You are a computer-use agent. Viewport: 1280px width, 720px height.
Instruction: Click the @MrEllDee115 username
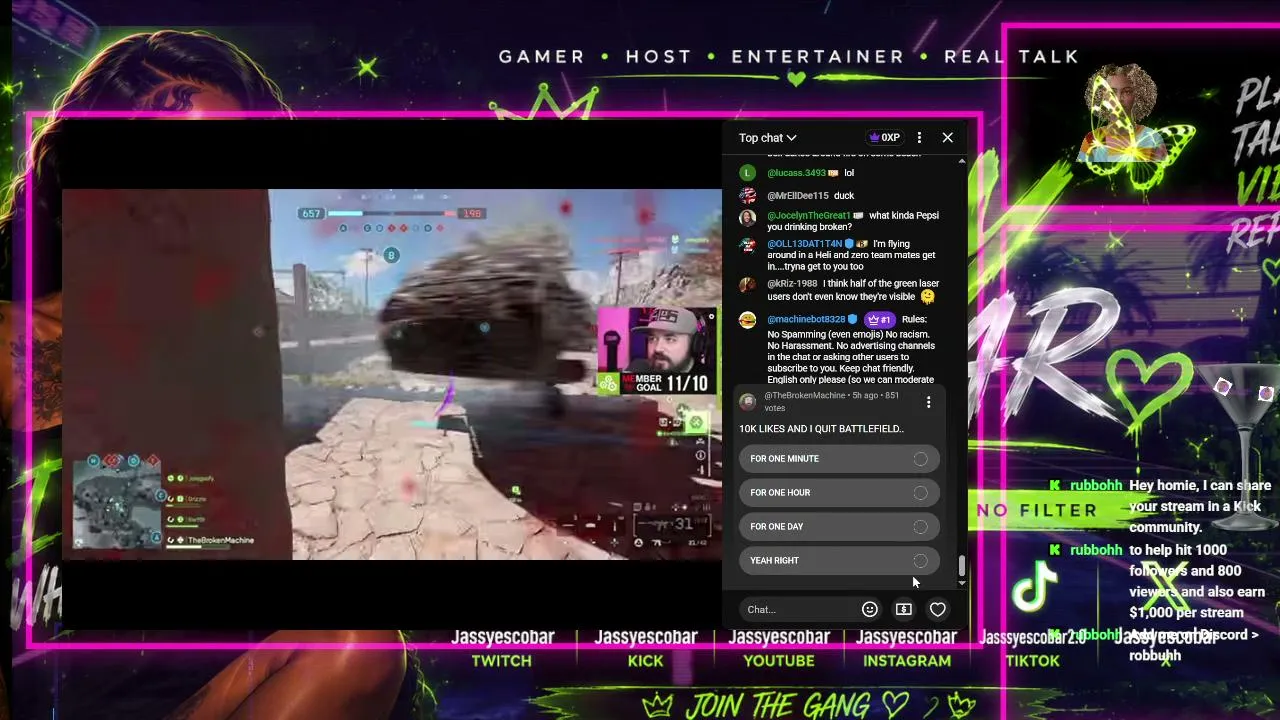pos(798,196)
